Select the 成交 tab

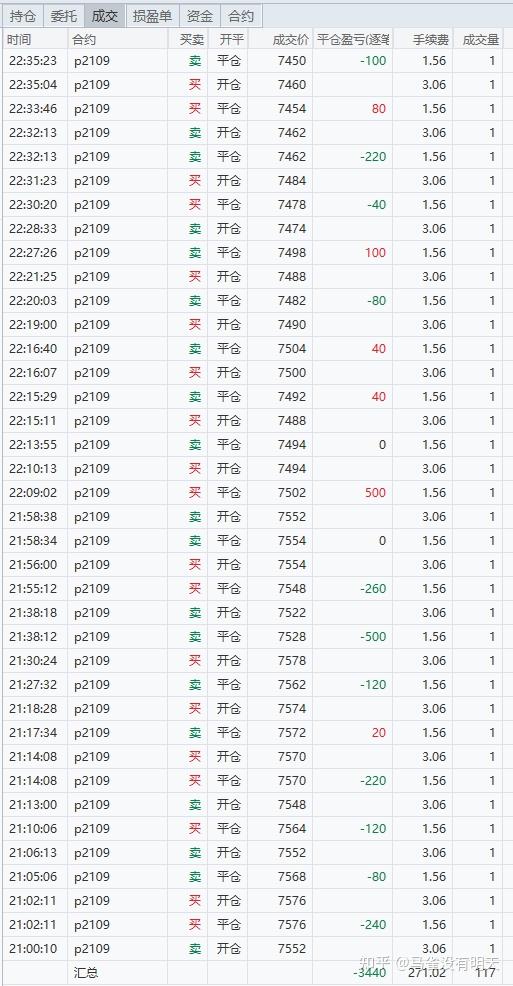(104, 16)
